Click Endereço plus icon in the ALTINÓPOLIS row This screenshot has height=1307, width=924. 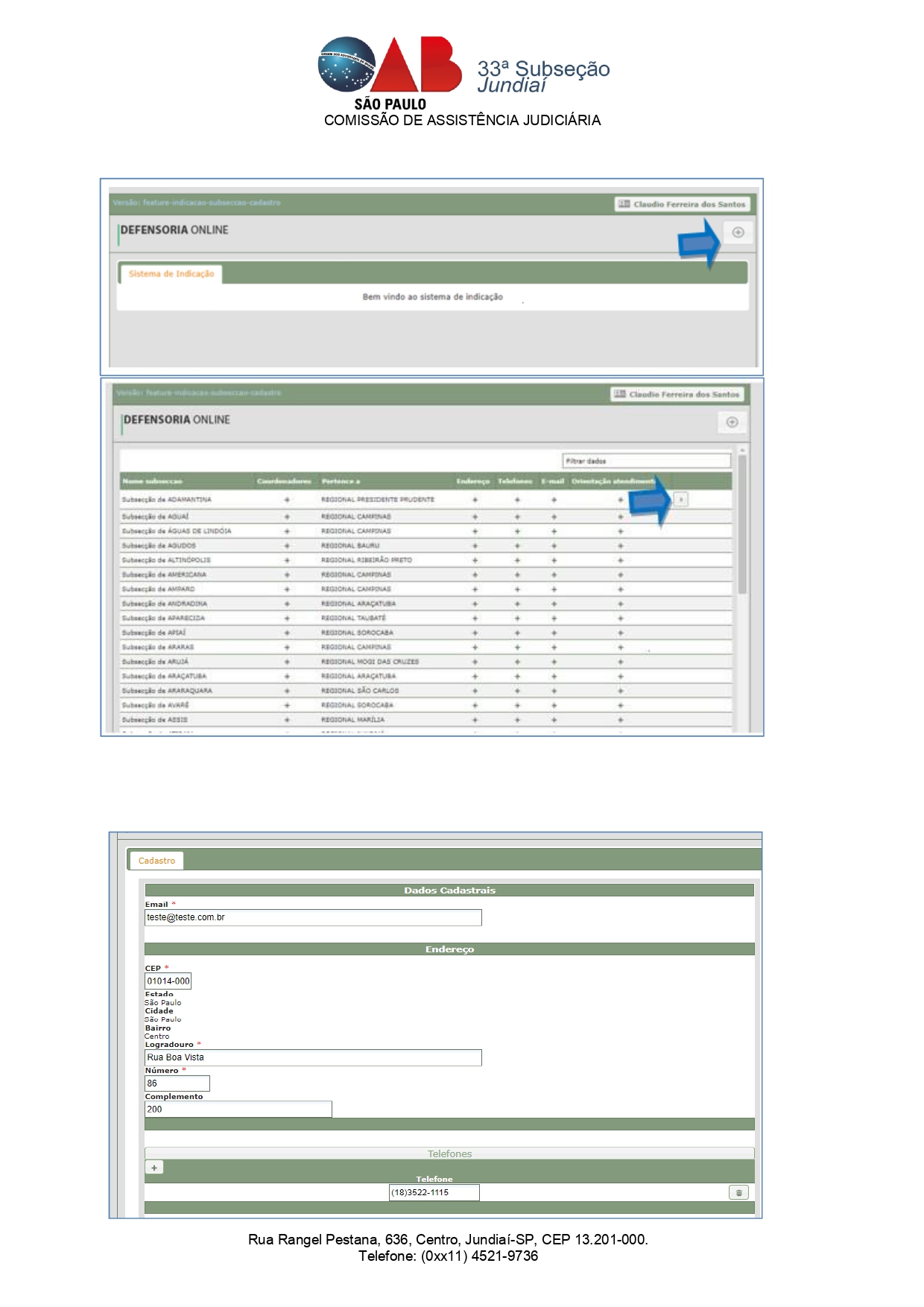click(475, 560)
